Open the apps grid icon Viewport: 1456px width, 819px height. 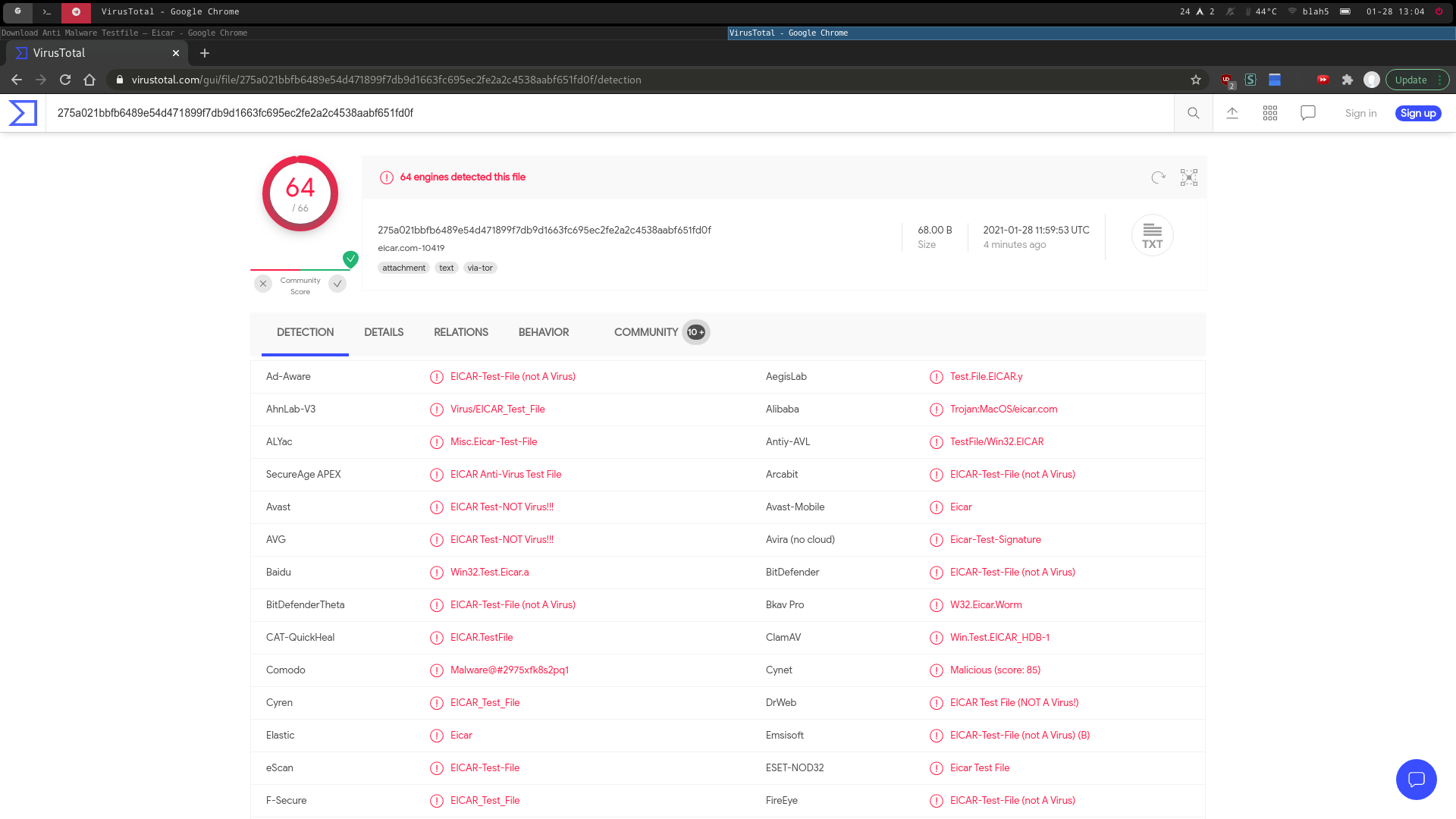pos(1270,113)
